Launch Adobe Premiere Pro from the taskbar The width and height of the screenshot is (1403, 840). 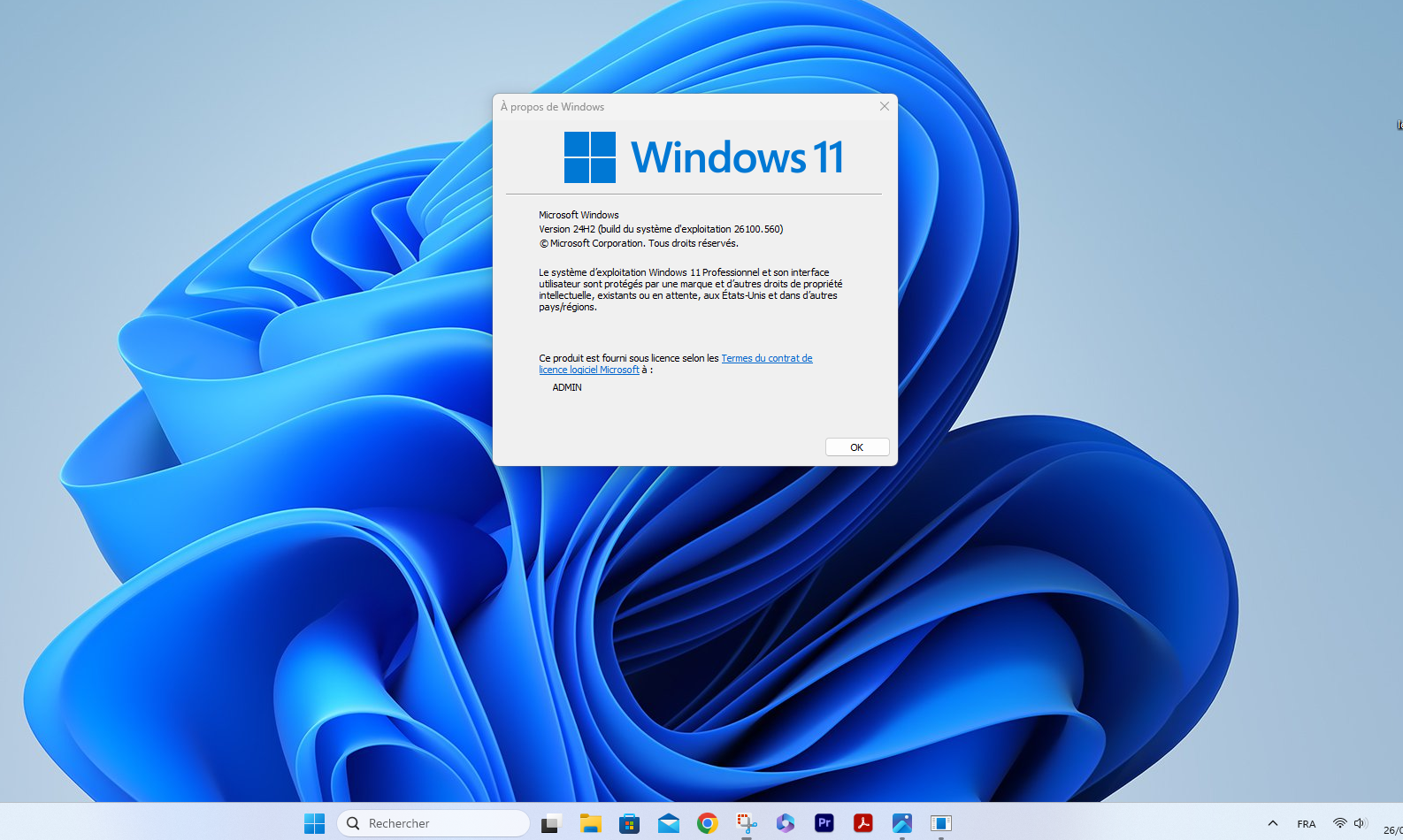[x=824, y=823]
